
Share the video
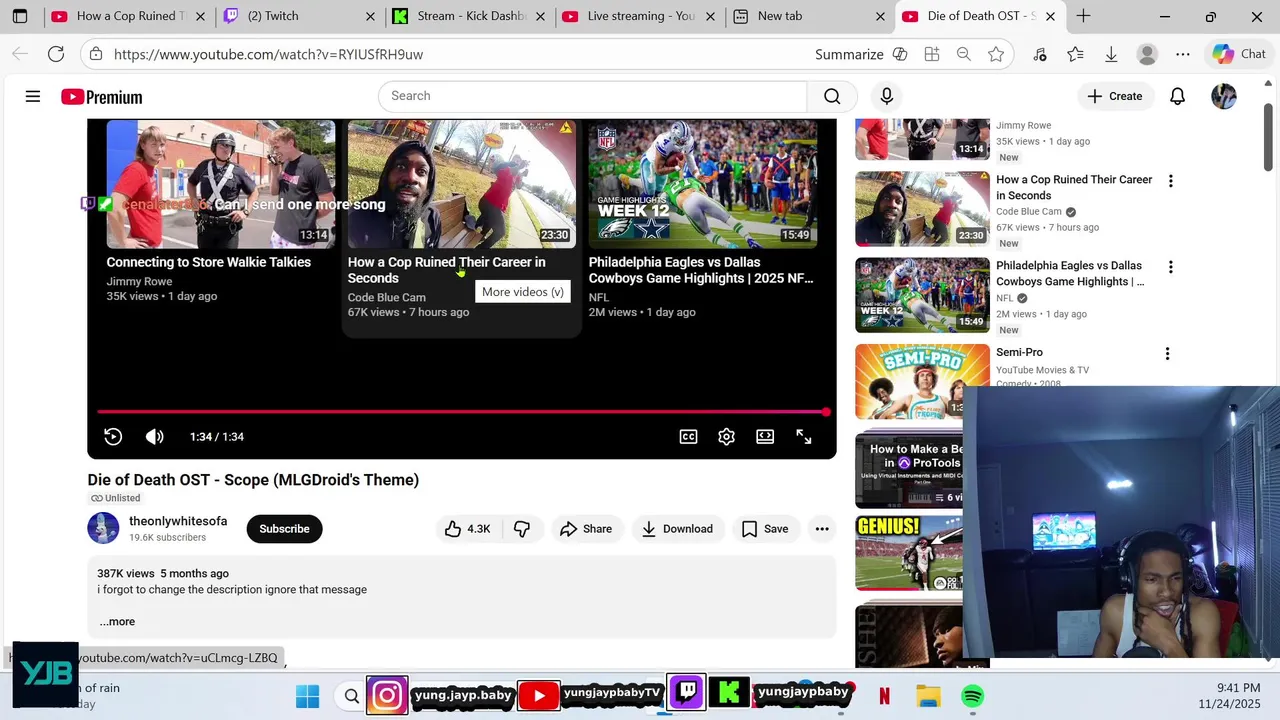coord(586,529)
